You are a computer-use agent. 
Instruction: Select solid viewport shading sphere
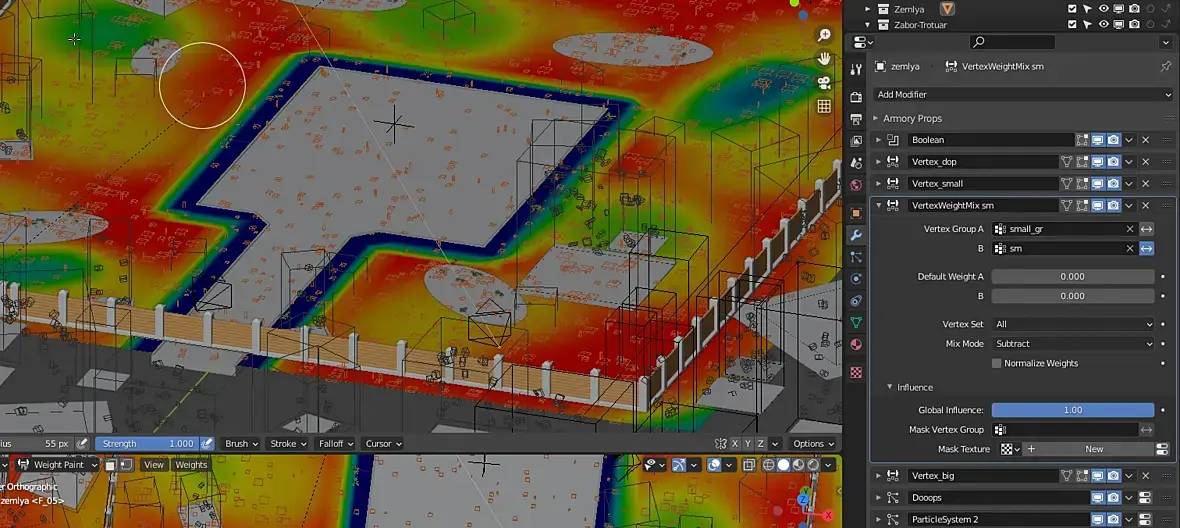[783, 465]
